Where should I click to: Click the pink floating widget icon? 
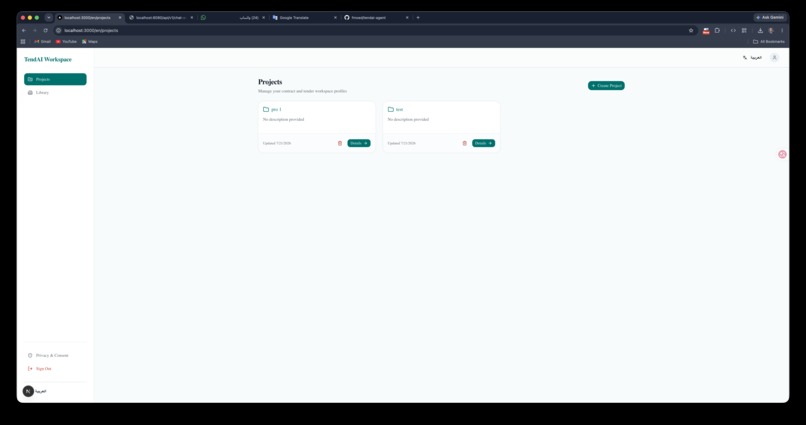coord(782,154)
